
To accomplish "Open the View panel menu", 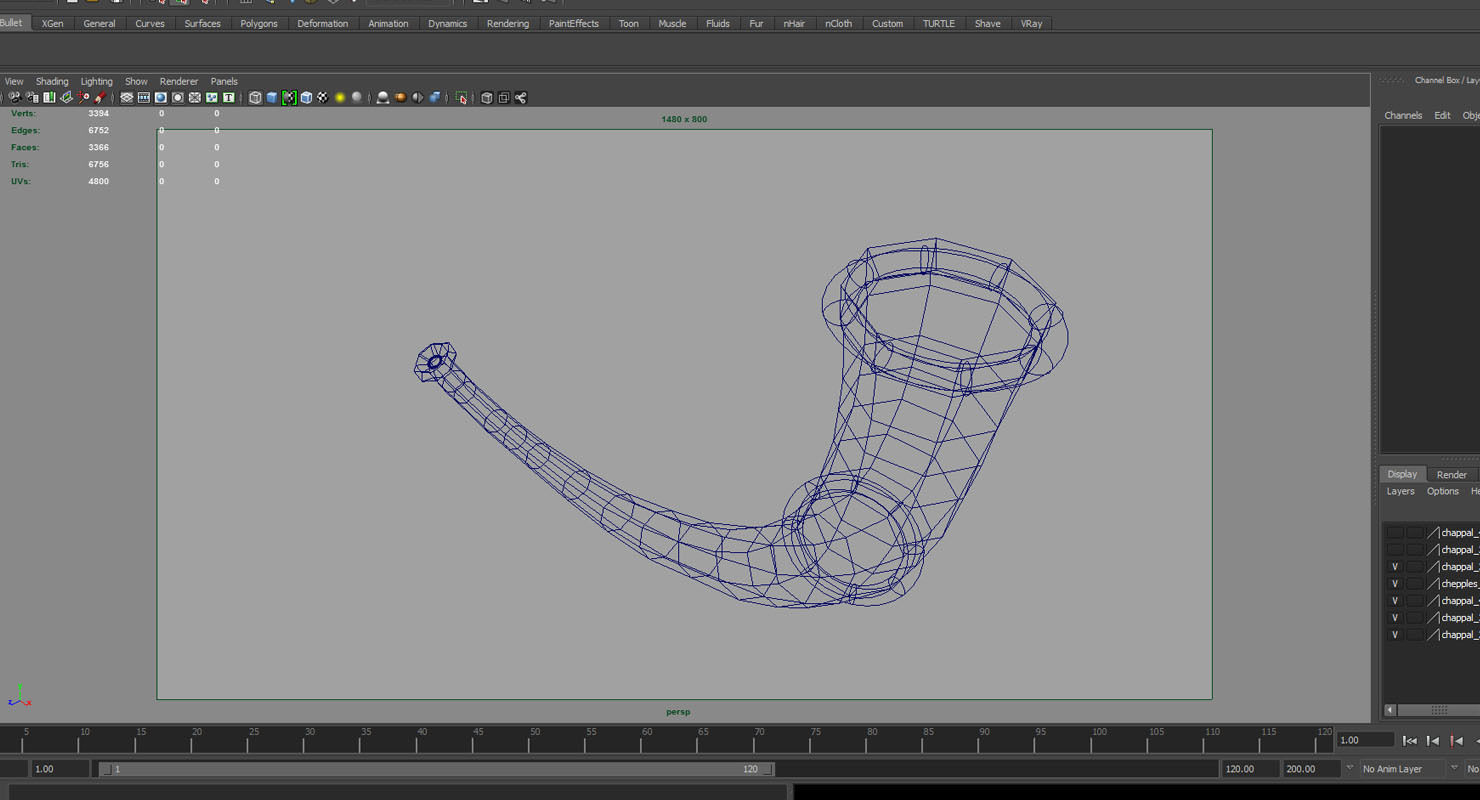I will click(x=14, y=82).
